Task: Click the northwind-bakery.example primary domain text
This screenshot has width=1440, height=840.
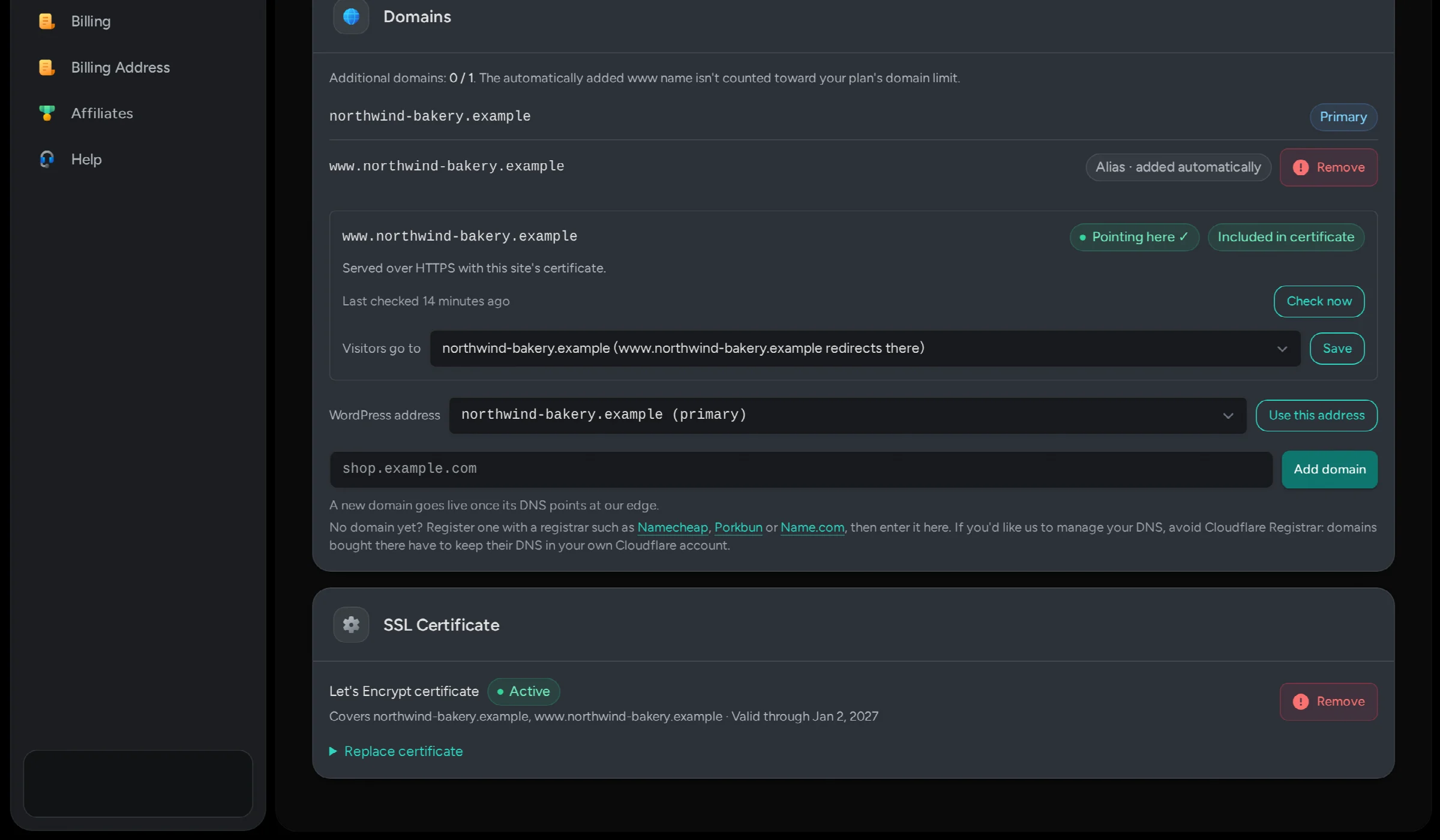Action: (430, 116)
